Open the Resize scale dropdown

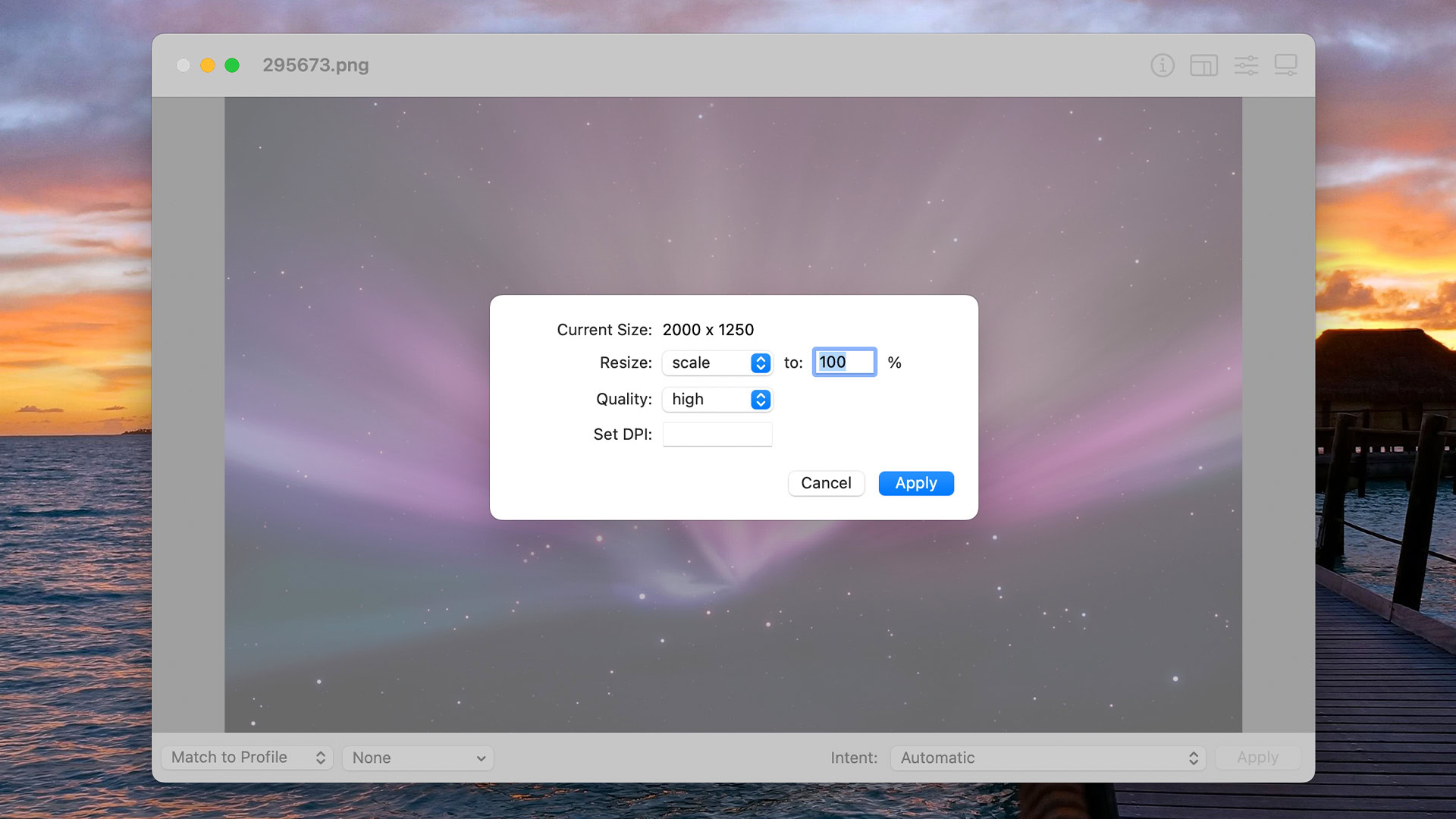click(x=716, y=362)
